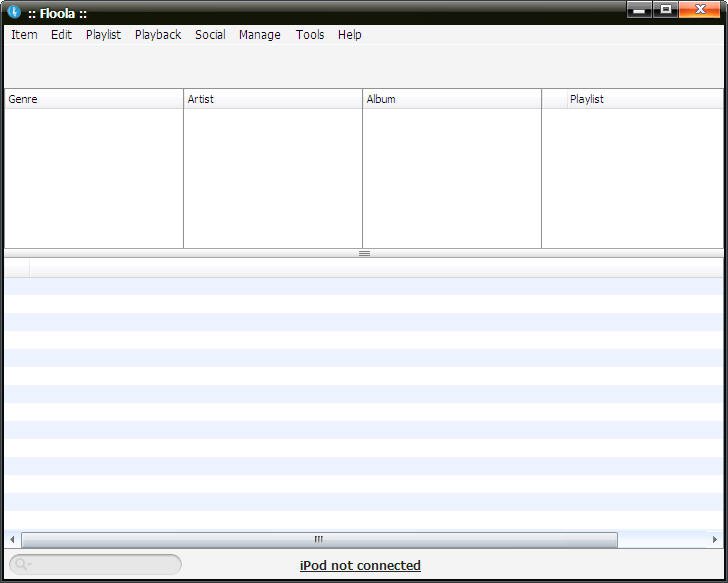
Task: Open the Help menu
Action: (x=350, y=35)
